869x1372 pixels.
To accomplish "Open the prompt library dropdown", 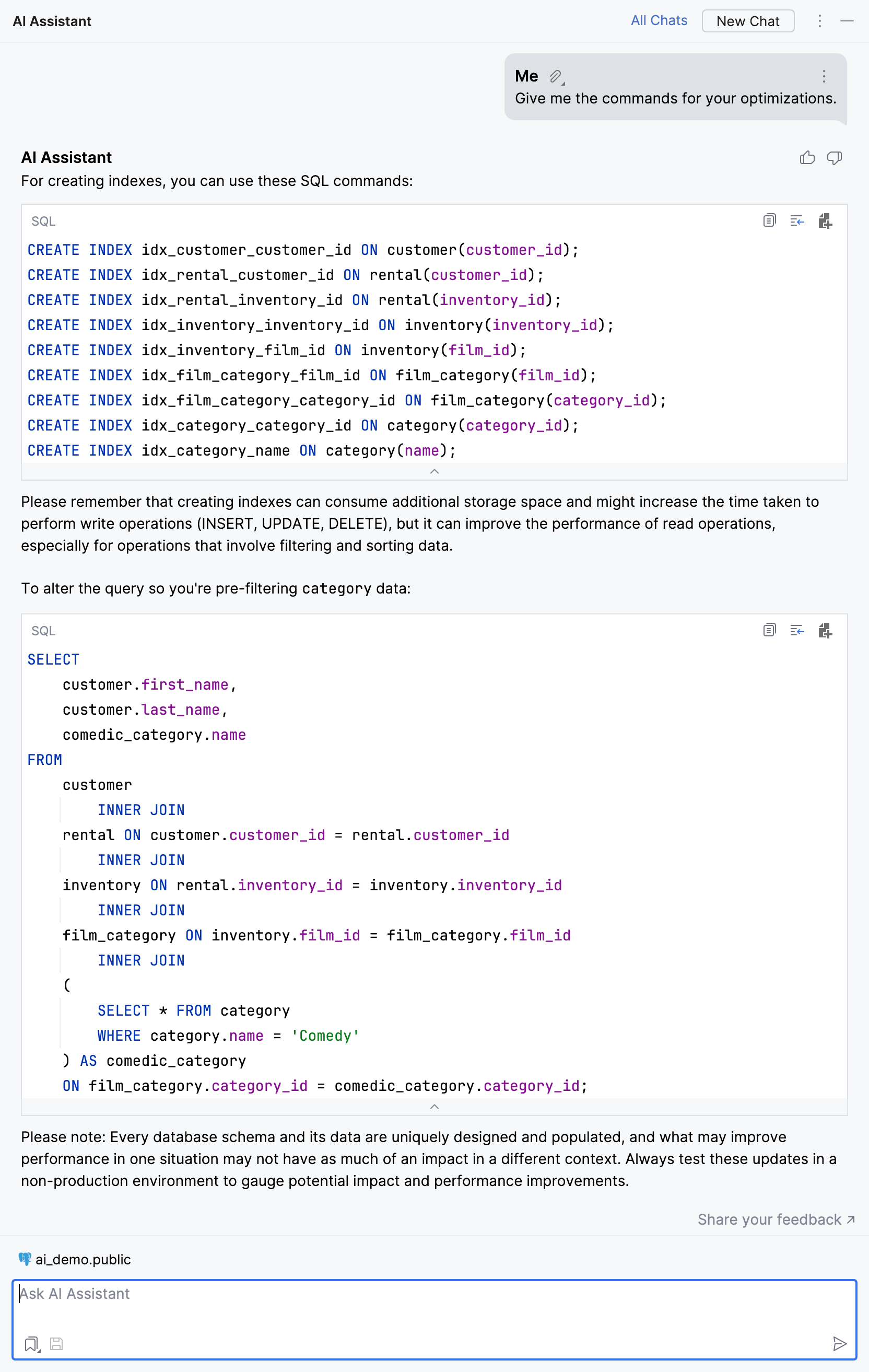I will [x=32, y=1344].
